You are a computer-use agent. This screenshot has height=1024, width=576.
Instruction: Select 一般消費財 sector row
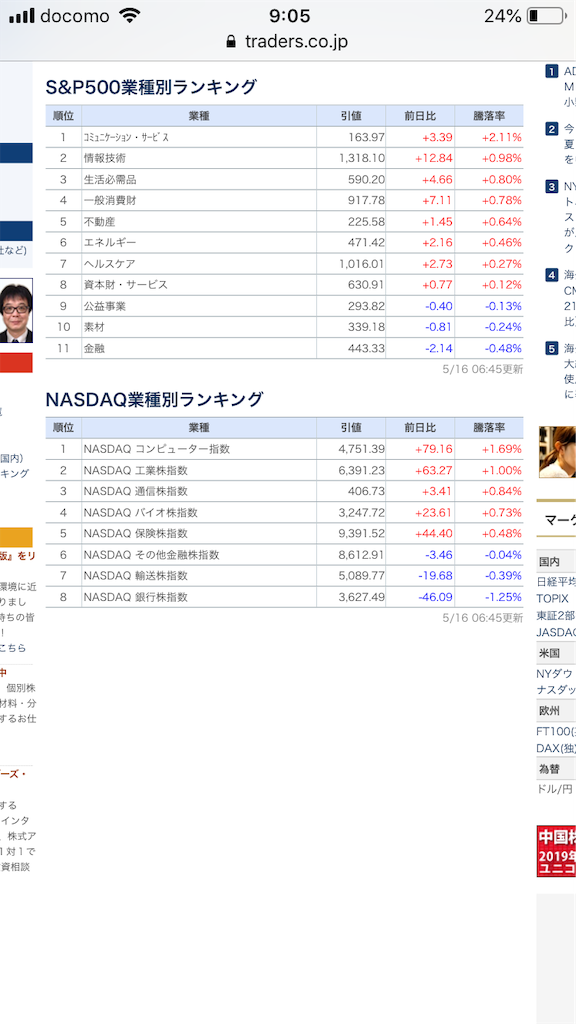click(x=284, y=200)
